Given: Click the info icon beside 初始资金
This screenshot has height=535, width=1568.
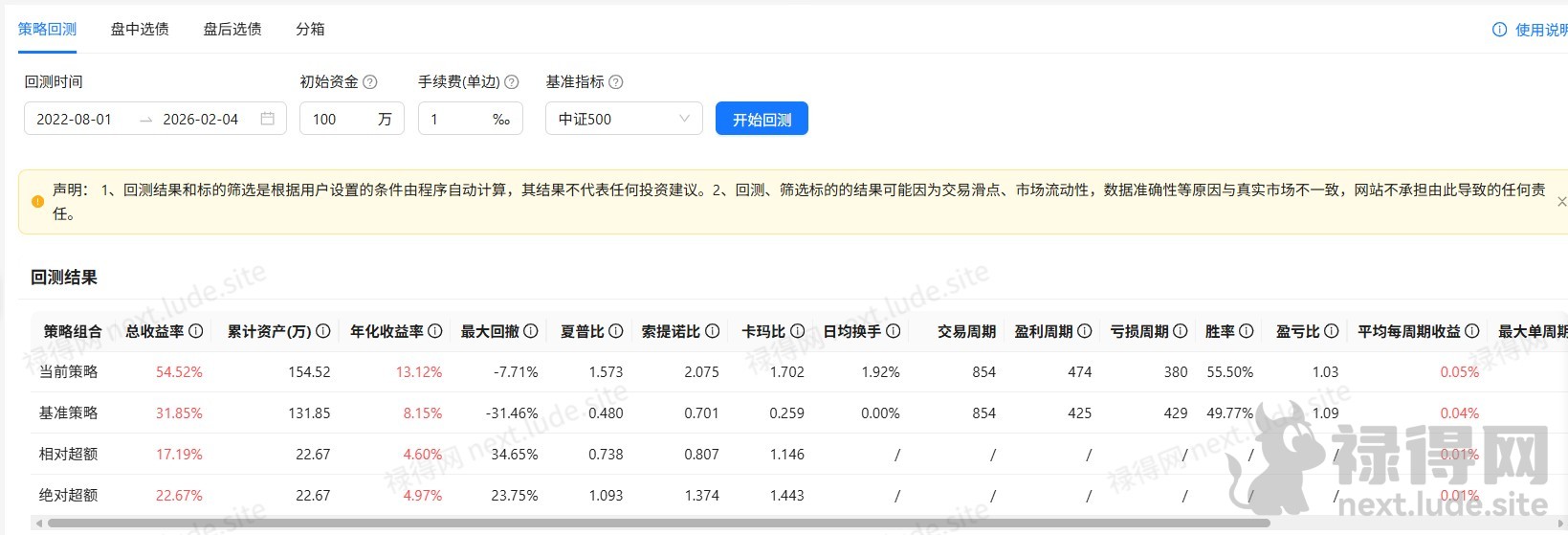Looking at the screenshot, I should coord(370,82).
